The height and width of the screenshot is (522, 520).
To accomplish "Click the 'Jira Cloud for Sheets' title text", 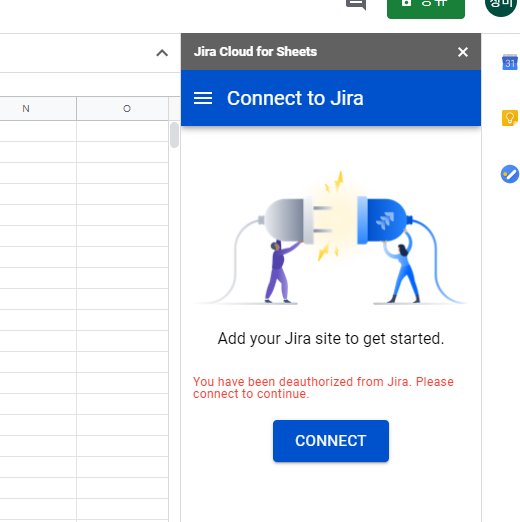I will coord(255,52).
